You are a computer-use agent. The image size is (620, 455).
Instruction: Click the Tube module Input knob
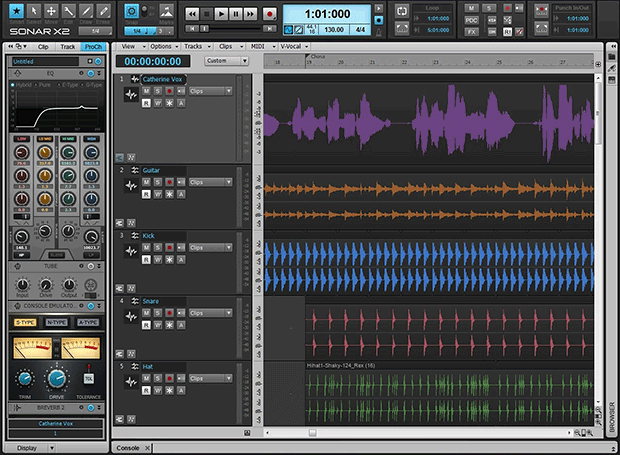pos(23,285)
